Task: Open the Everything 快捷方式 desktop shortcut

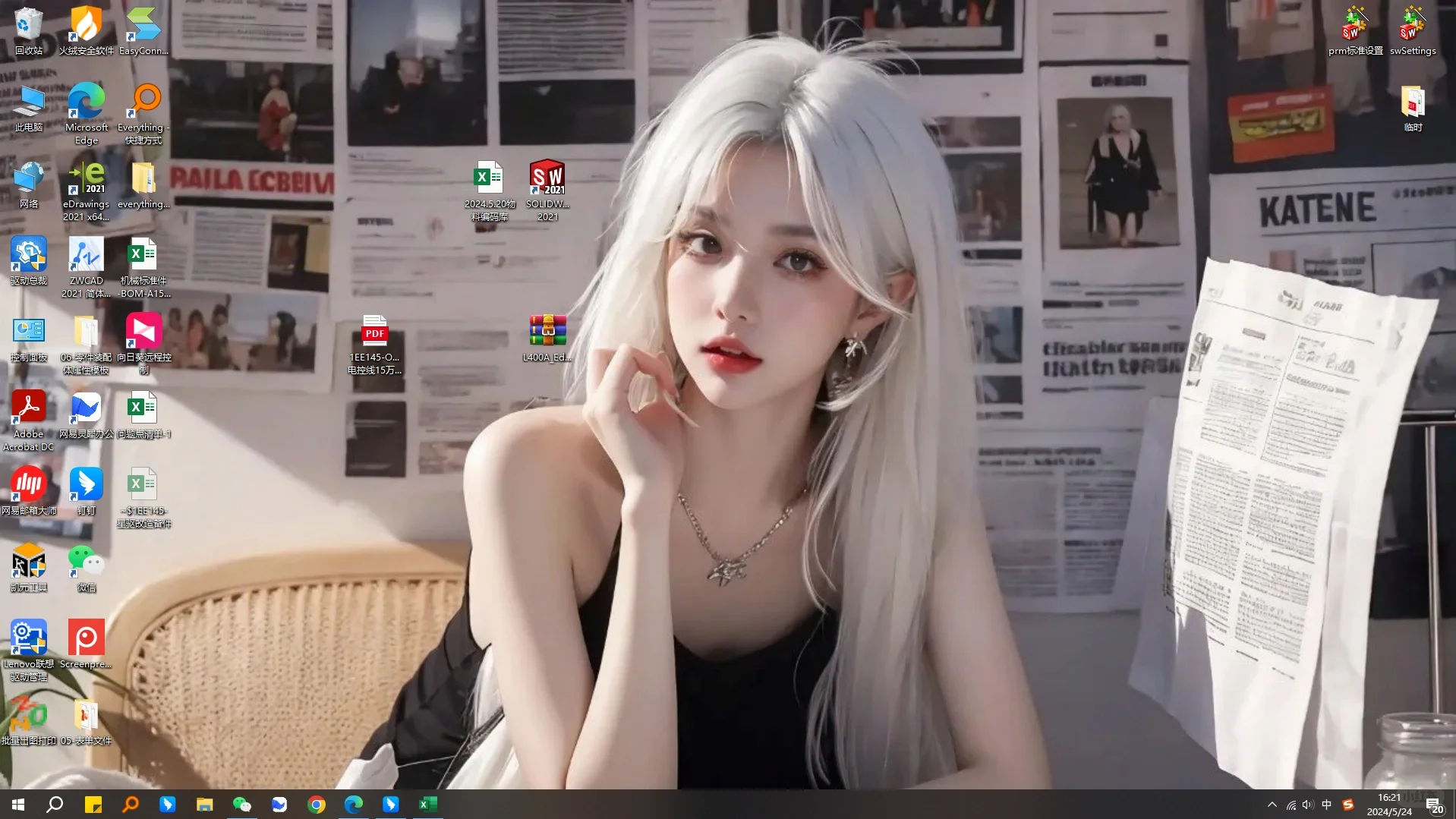Action: 143,114
